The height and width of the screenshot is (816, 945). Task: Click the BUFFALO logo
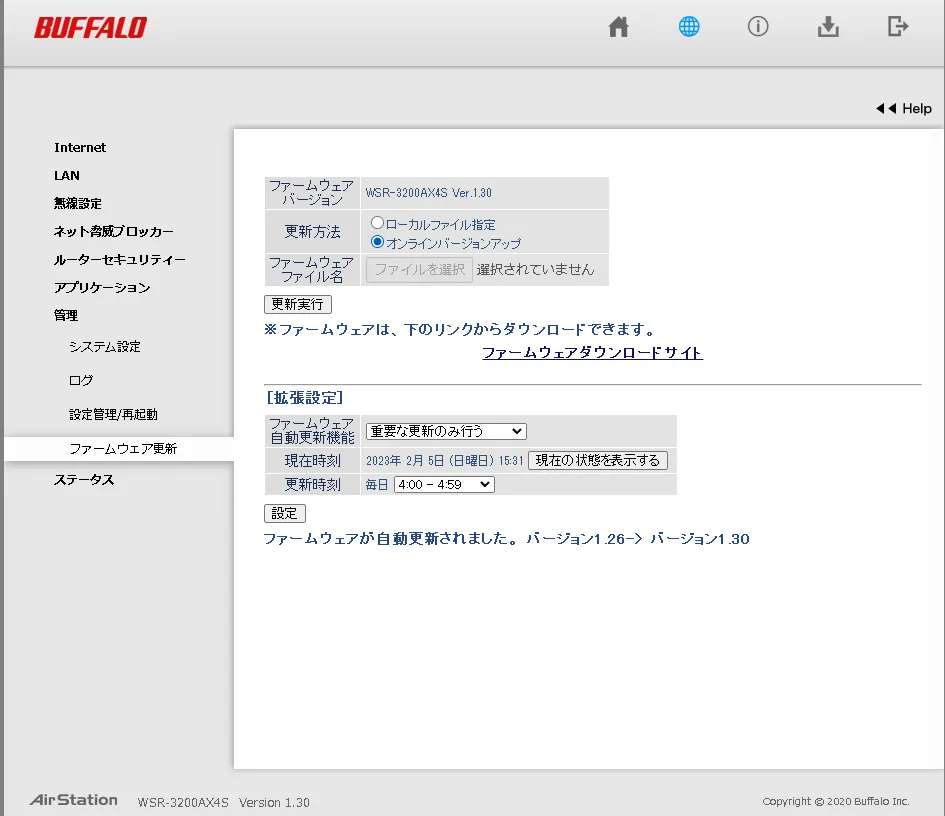[90, 28]
